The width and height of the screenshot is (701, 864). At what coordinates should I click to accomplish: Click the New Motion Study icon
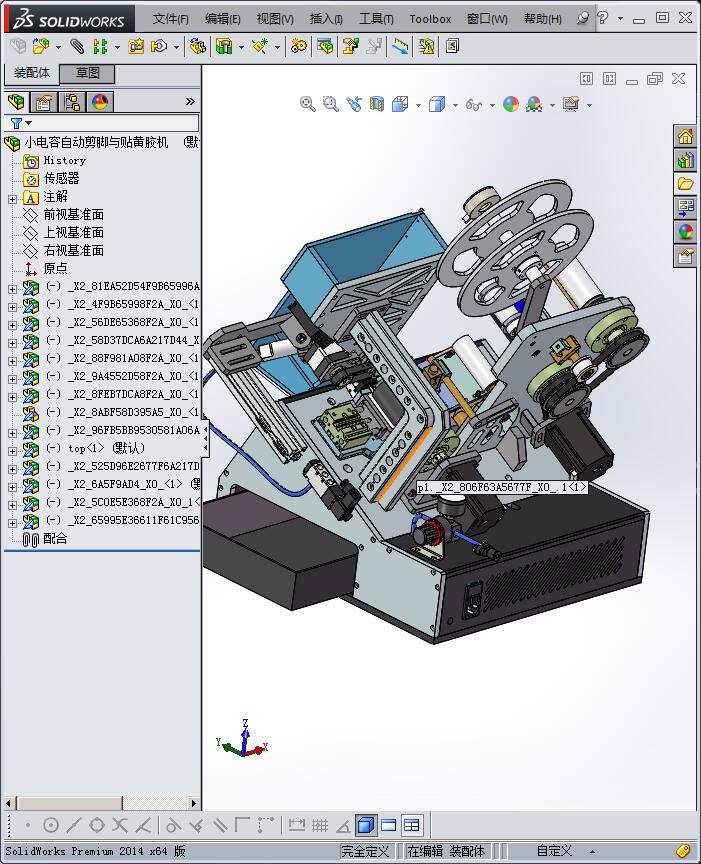299,46
